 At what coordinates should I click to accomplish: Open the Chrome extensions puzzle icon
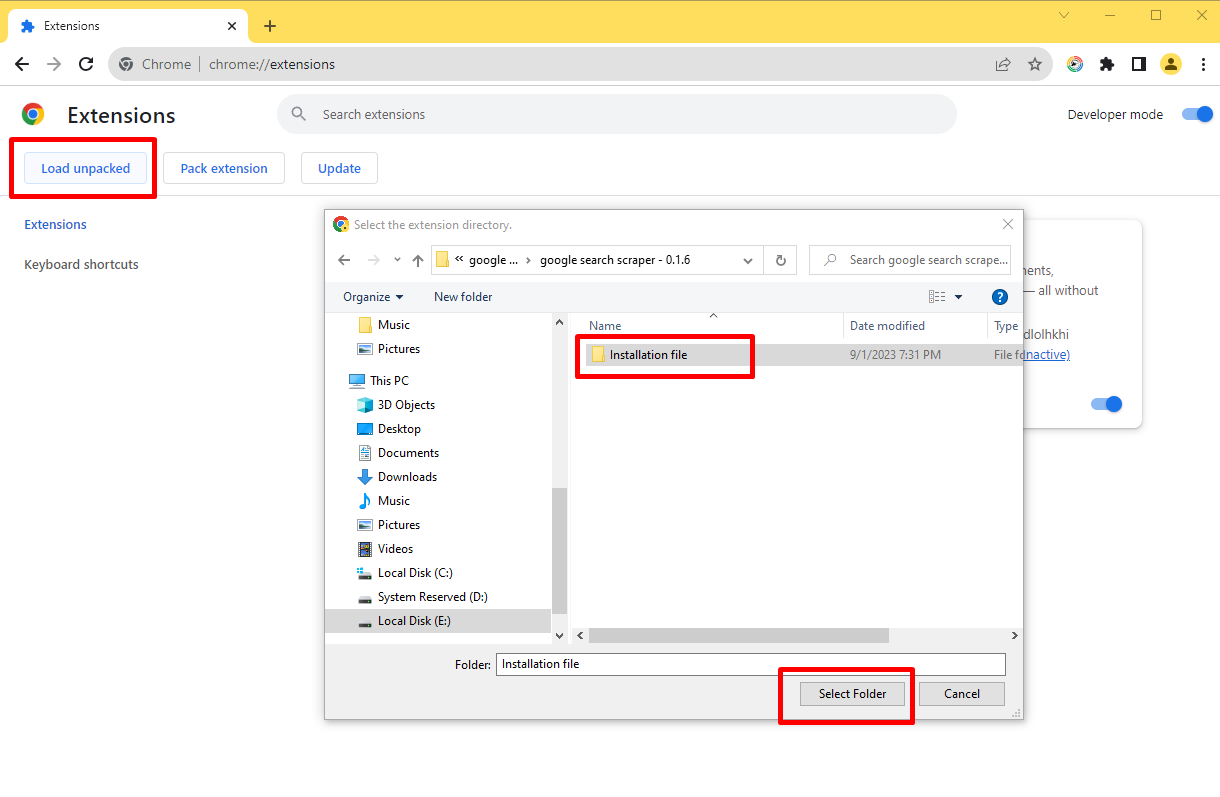1106,63
